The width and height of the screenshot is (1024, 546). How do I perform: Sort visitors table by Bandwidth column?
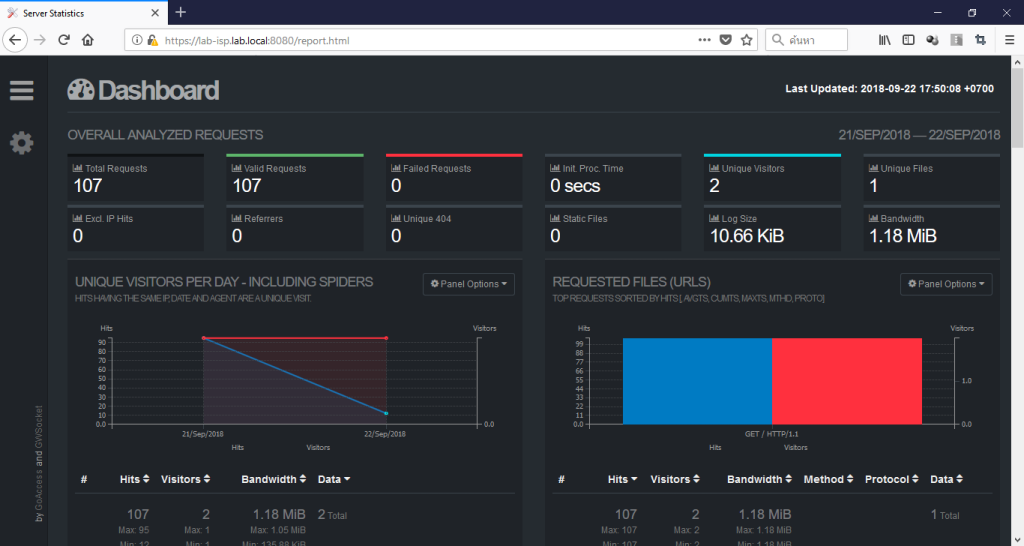click(x=274, y=479)
